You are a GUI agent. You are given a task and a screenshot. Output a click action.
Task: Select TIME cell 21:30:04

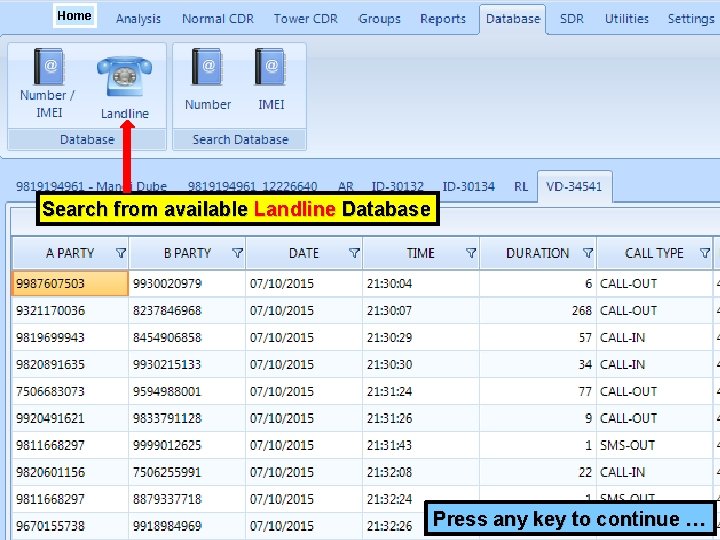point(420,283)
